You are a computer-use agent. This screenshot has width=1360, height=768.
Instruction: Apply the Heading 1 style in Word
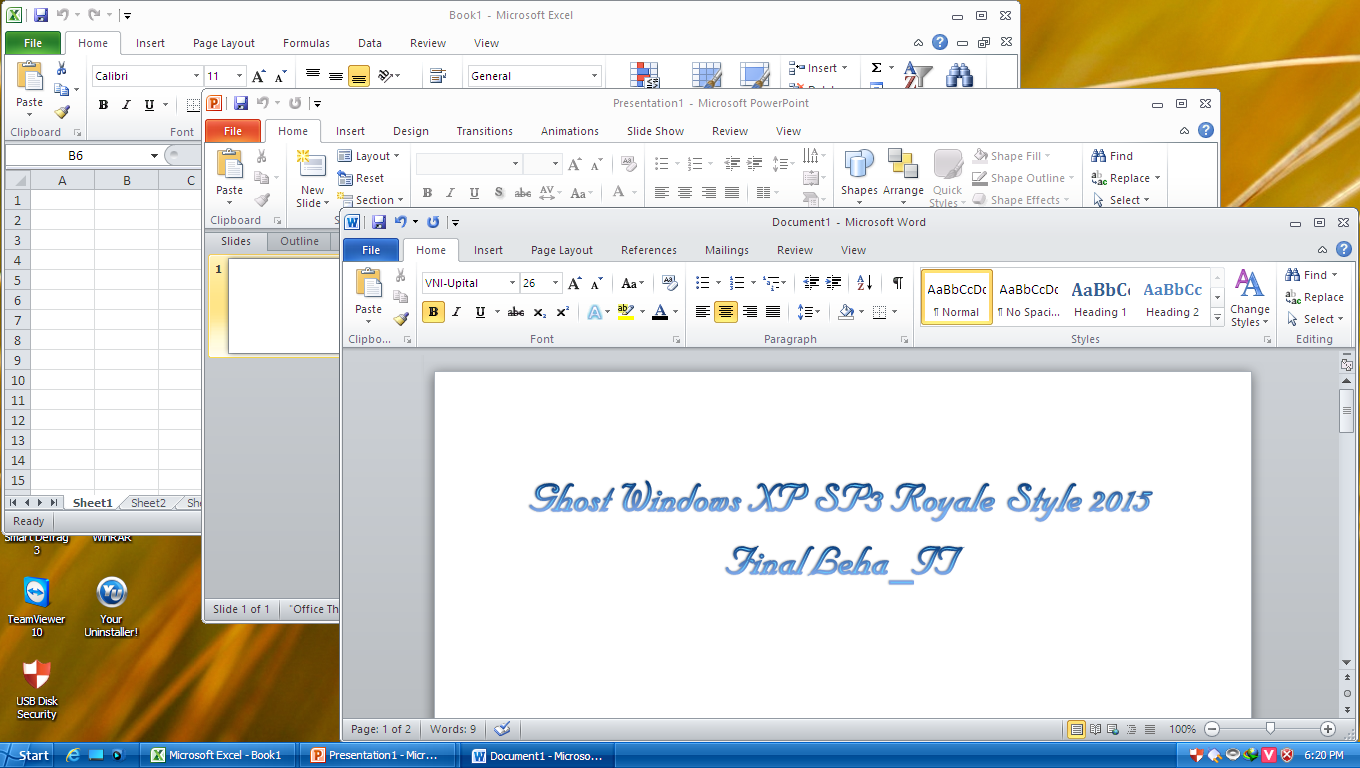pyautogui.click(x=1101, y=298)
